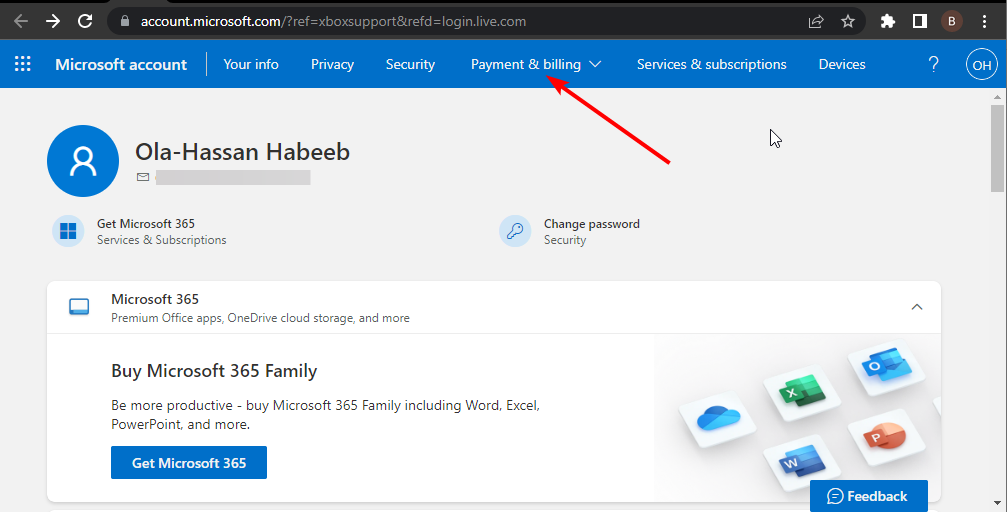Click the key icon for Change password
Viewport: 1007px width, 512px height.
pos(515,231)
